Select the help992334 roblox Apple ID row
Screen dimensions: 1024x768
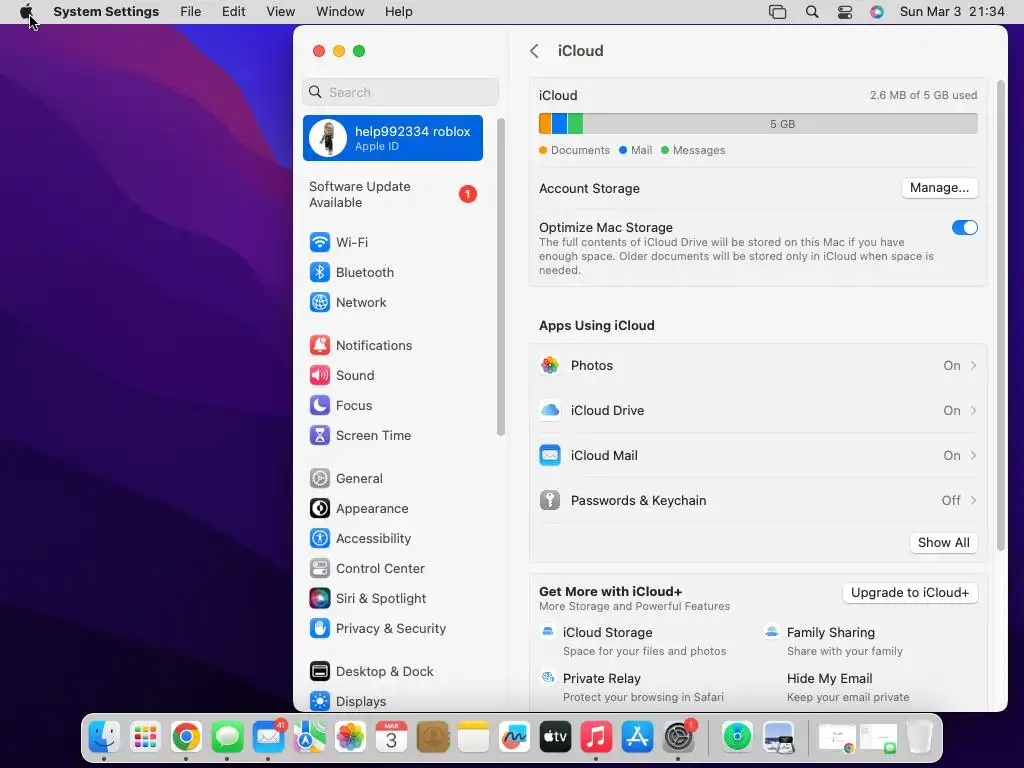tap(393, 138)
